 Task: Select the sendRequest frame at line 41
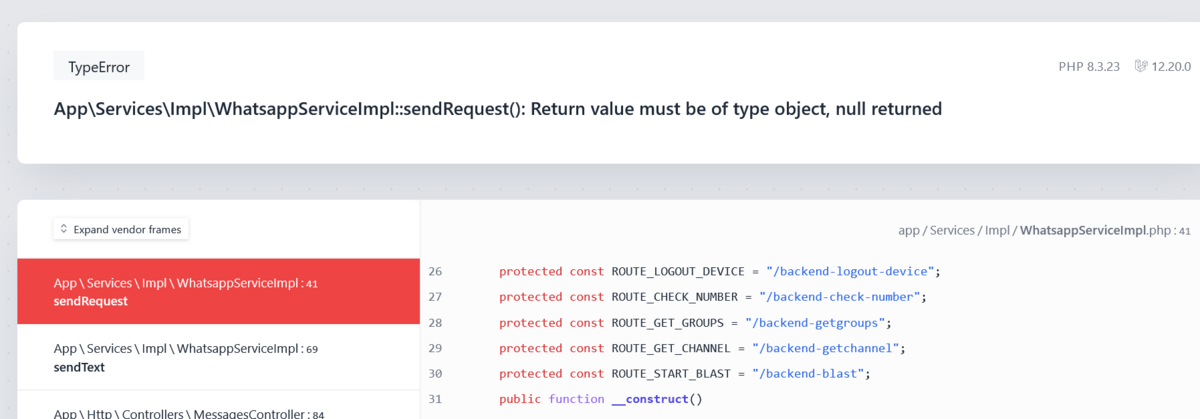coord(218,292)
